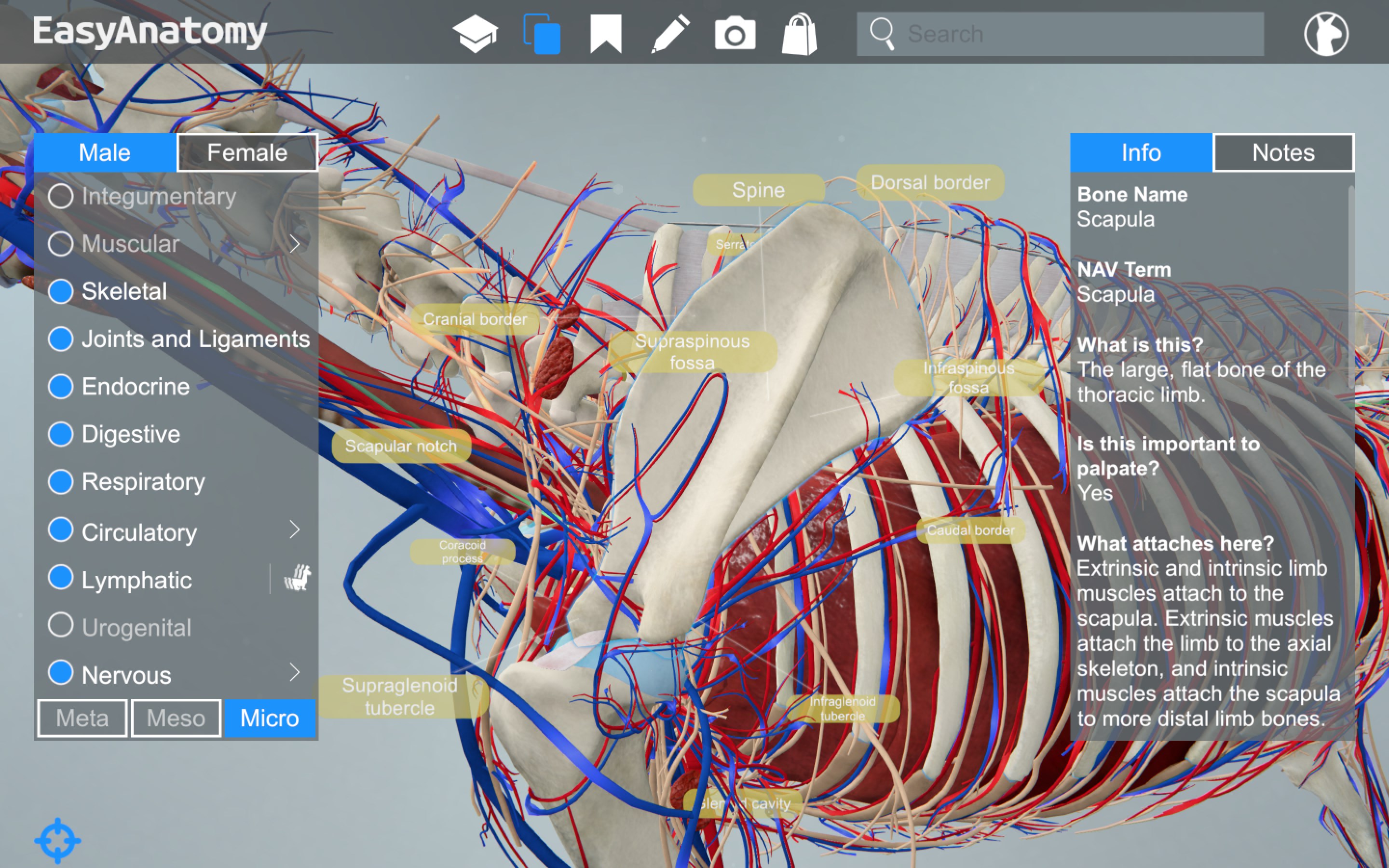Click the Supraspinous fossa label
Screen dimensions: 1389x868
coord(692,352)
